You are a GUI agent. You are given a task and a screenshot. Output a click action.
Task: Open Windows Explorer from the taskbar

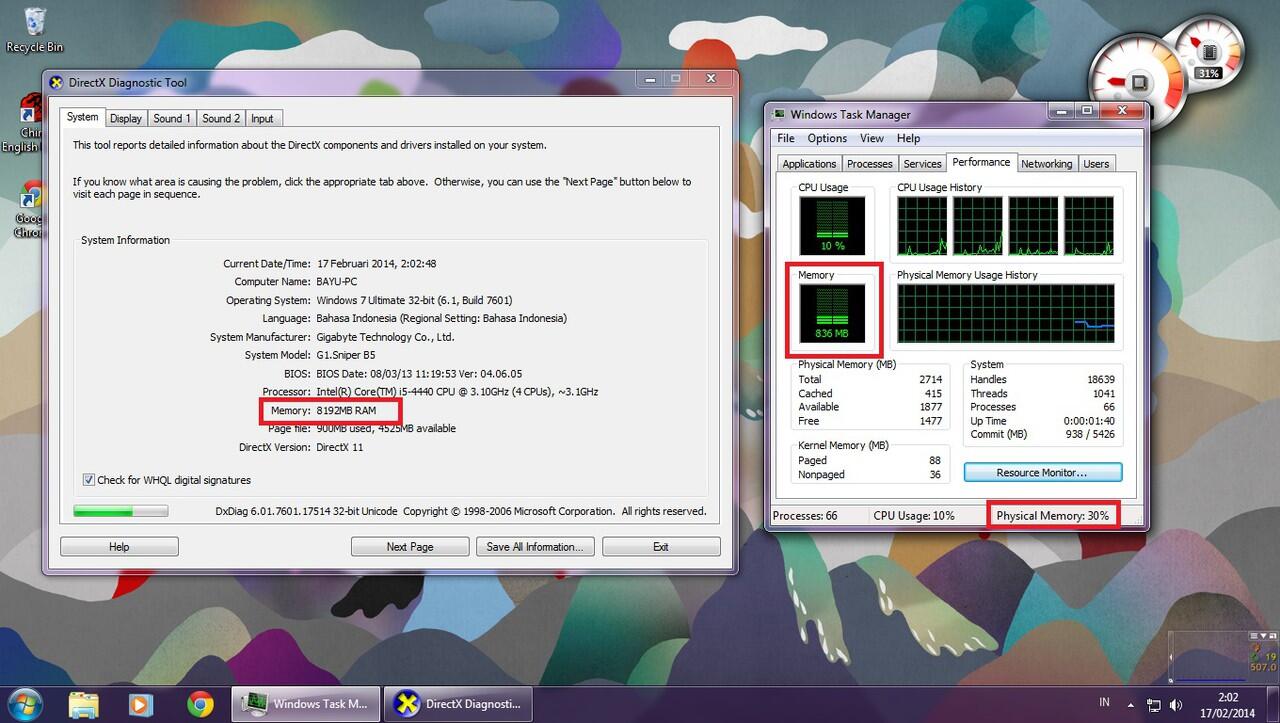(x=84, y=703)
